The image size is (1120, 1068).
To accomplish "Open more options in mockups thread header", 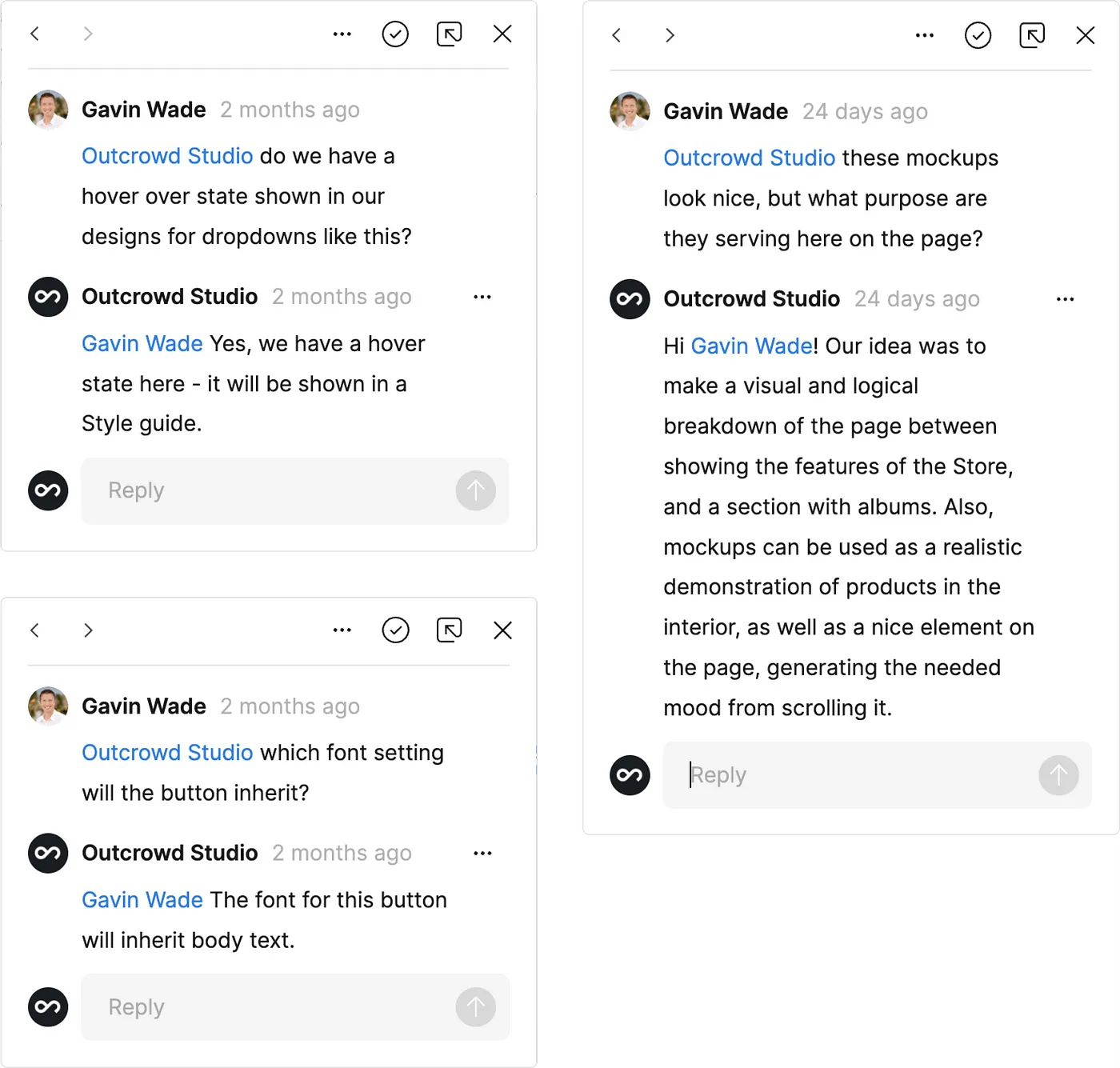I will (924, 36).
